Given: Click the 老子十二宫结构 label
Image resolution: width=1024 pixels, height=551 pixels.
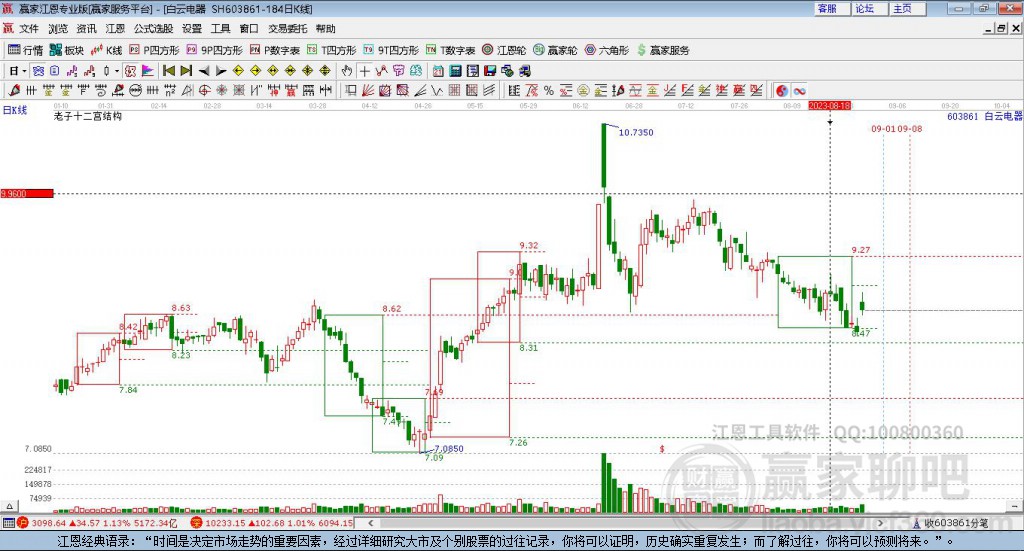Looking at the screenshot, I should click(88, 116).
